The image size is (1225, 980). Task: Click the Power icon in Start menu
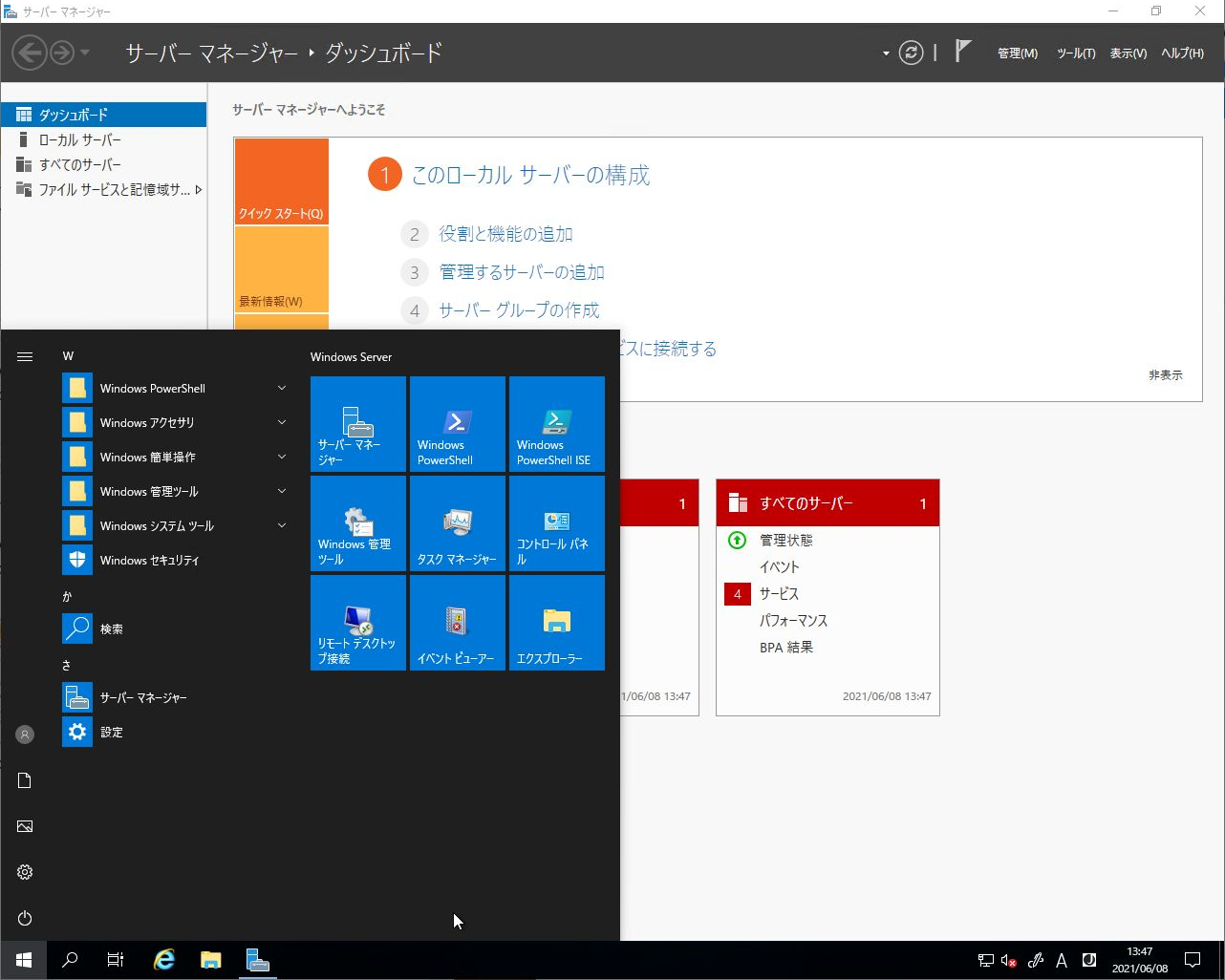(25, 918)
